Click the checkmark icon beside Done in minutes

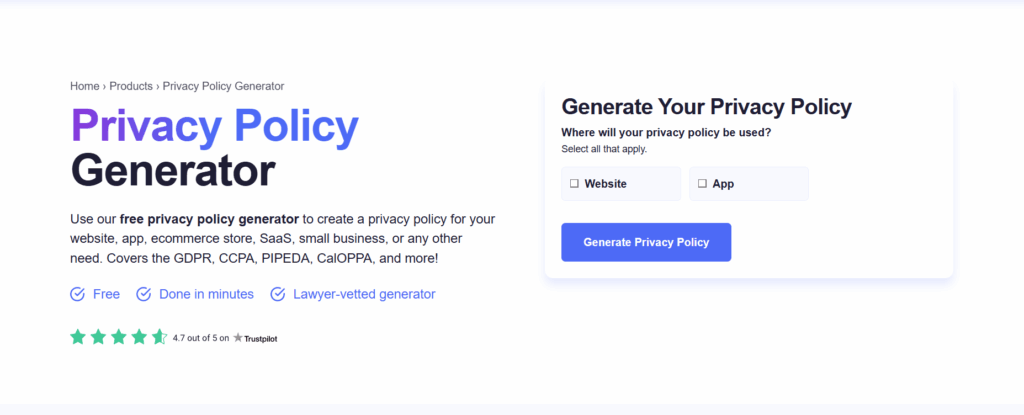[143, 294]
